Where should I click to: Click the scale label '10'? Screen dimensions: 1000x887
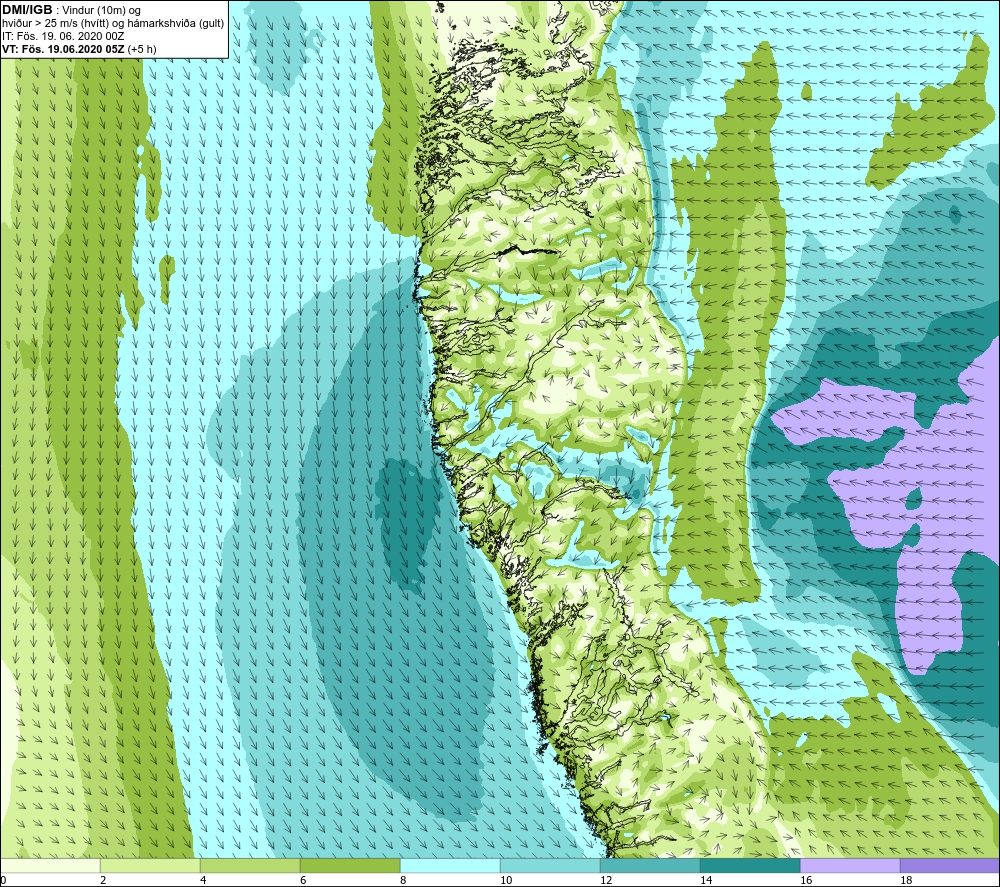pyautogui.click(x=506, y=881)
